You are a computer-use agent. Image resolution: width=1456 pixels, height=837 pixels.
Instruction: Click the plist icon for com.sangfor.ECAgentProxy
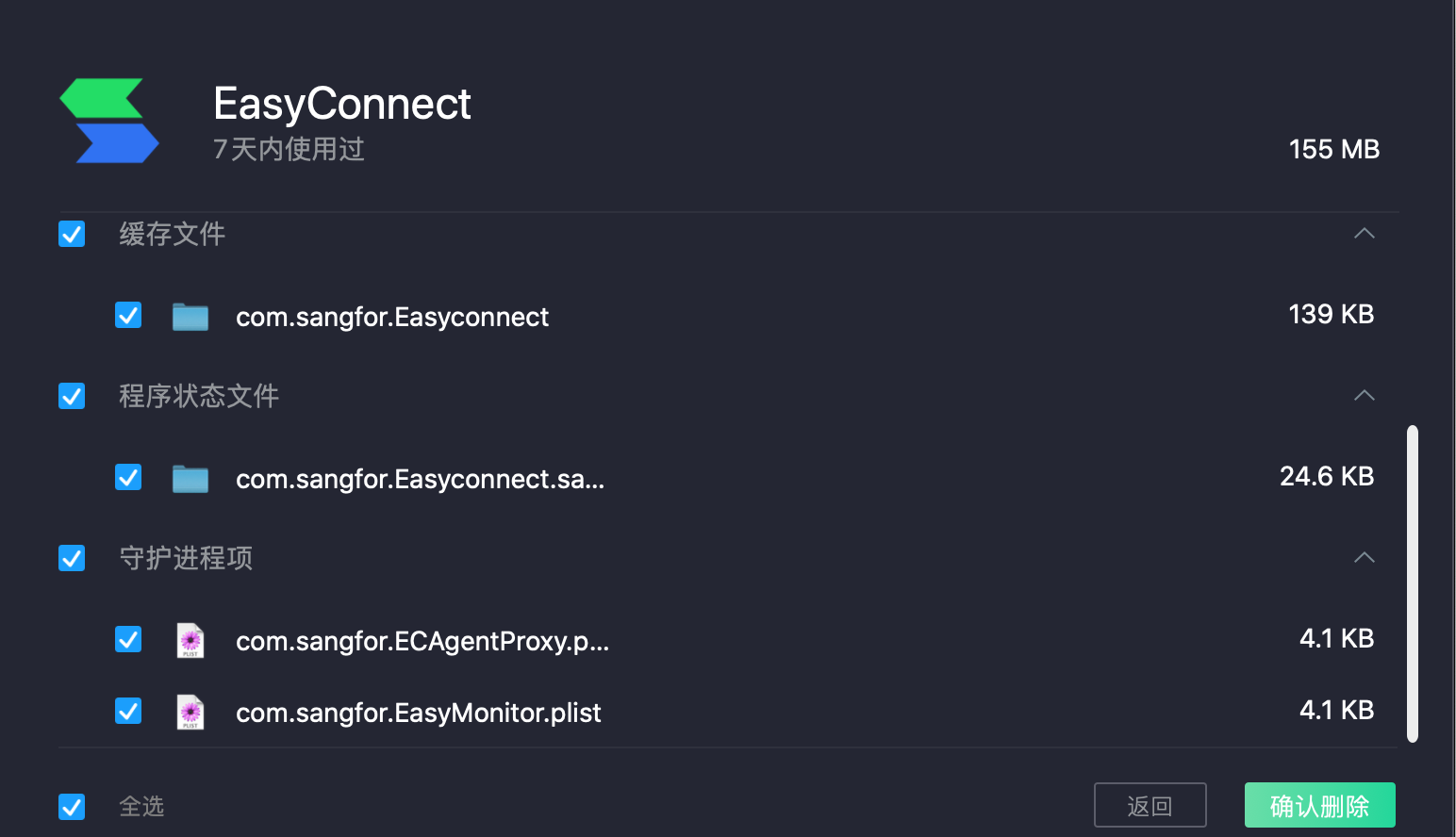coord(190,640)
